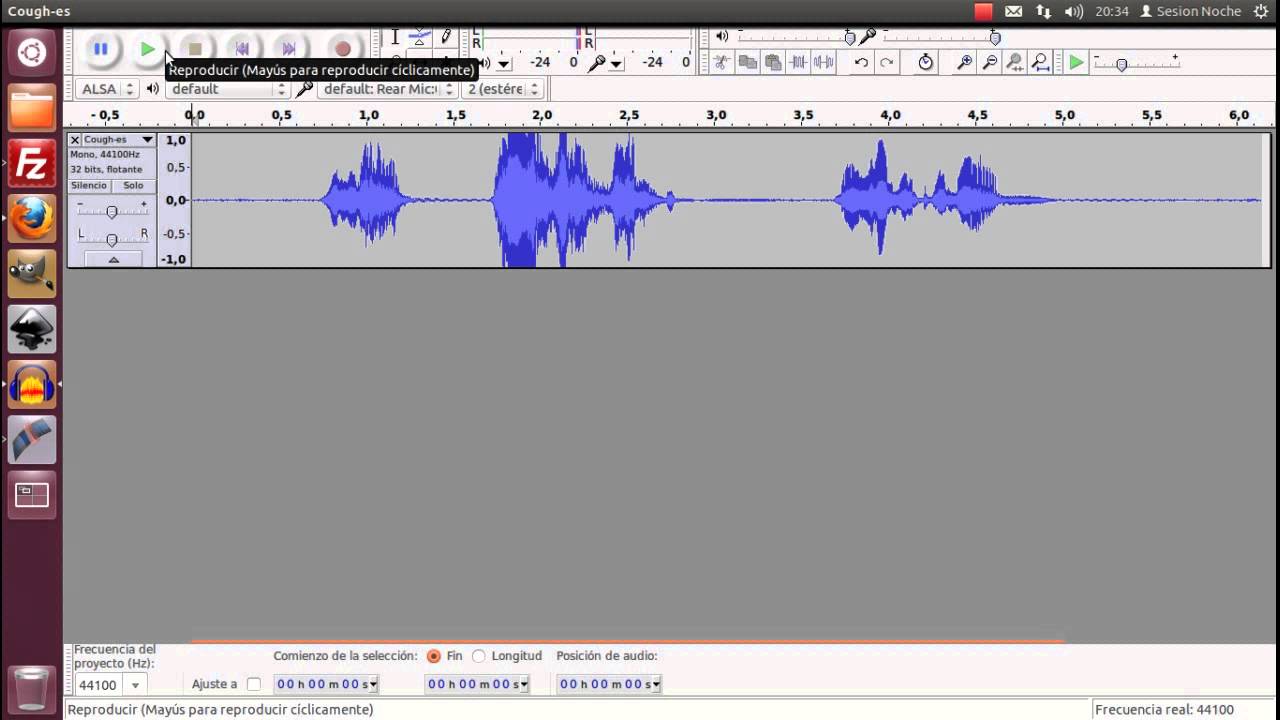Open FileZilla from the Ubuntu launcher
Image resolution: width=1280 pixels, height=720 pixels.
click(x=32, y=163)
